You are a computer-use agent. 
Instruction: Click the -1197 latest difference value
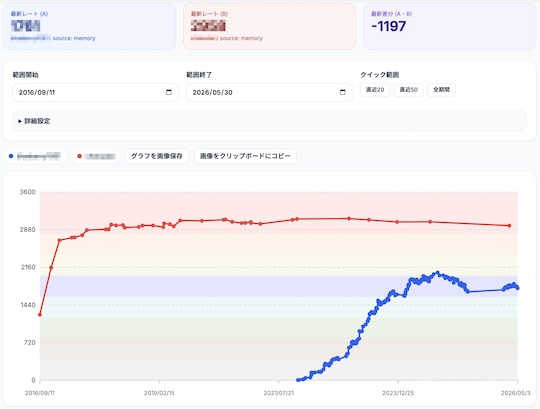pos(389,27)
